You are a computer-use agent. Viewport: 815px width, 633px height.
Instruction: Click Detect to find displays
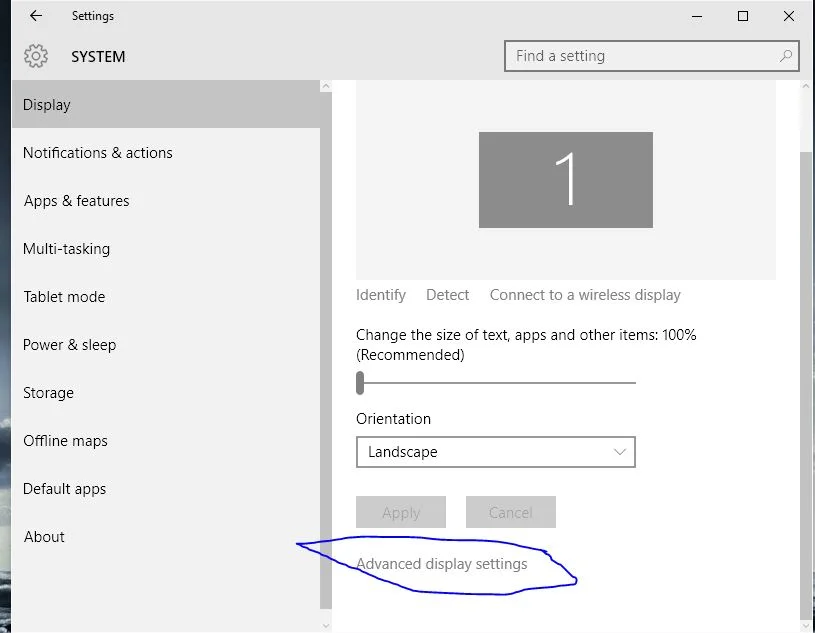tap(447, 295)
